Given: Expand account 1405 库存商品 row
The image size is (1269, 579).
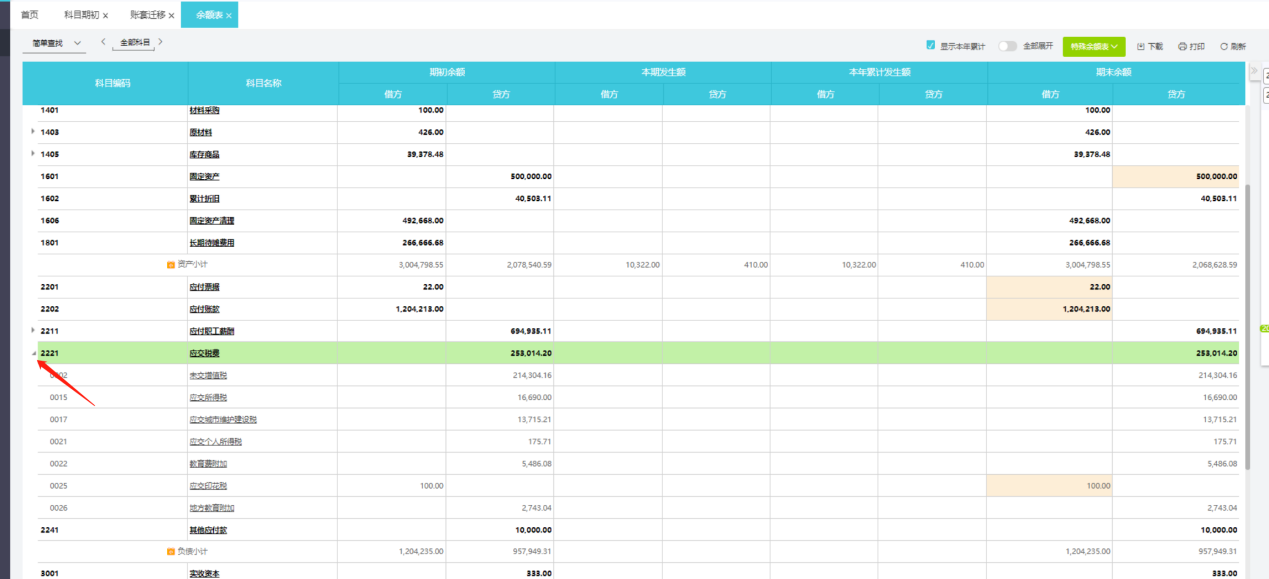Looking at the screenshot, I should pos(33,153).
